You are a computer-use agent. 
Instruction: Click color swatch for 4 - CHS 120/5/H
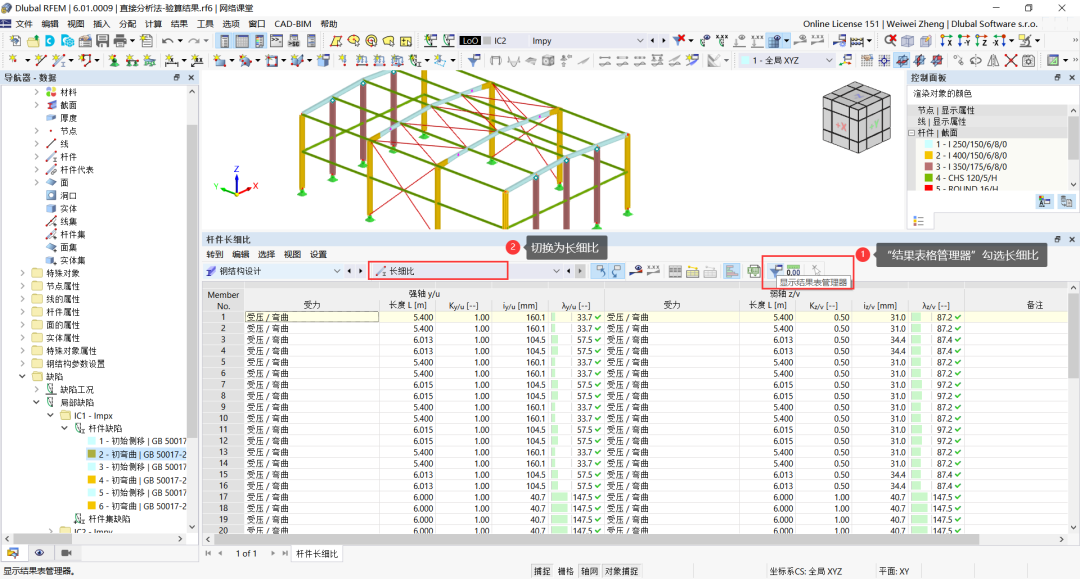928,178
